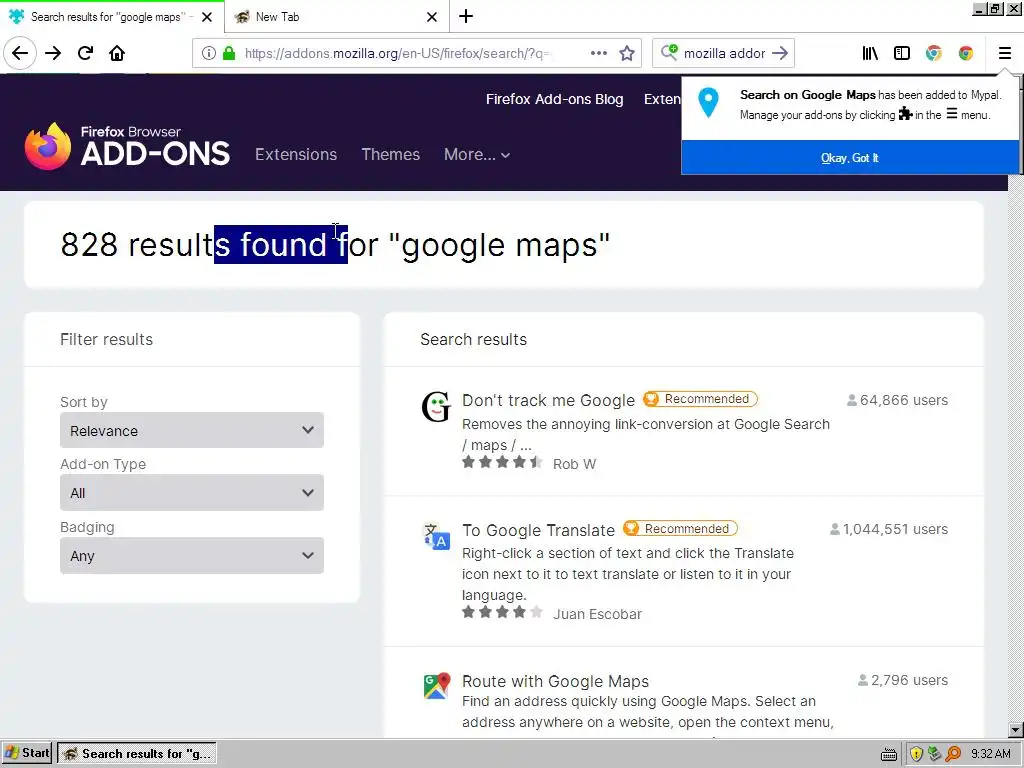1024x768 pixels.
Task: Click the green padlock security icon
Action: click(x=229, y=53)
